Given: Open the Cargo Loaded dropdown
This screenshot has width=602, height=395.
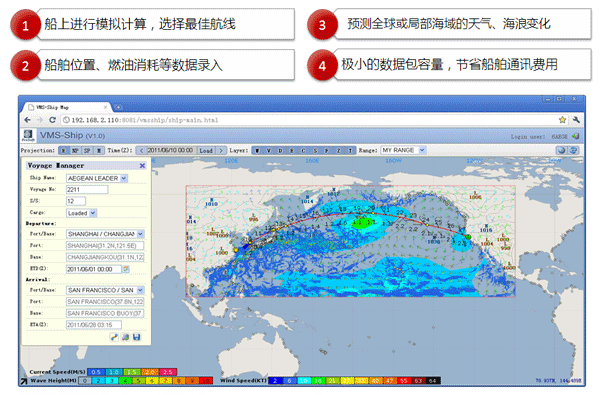Looking at the screenshot, I should point(93,213).
